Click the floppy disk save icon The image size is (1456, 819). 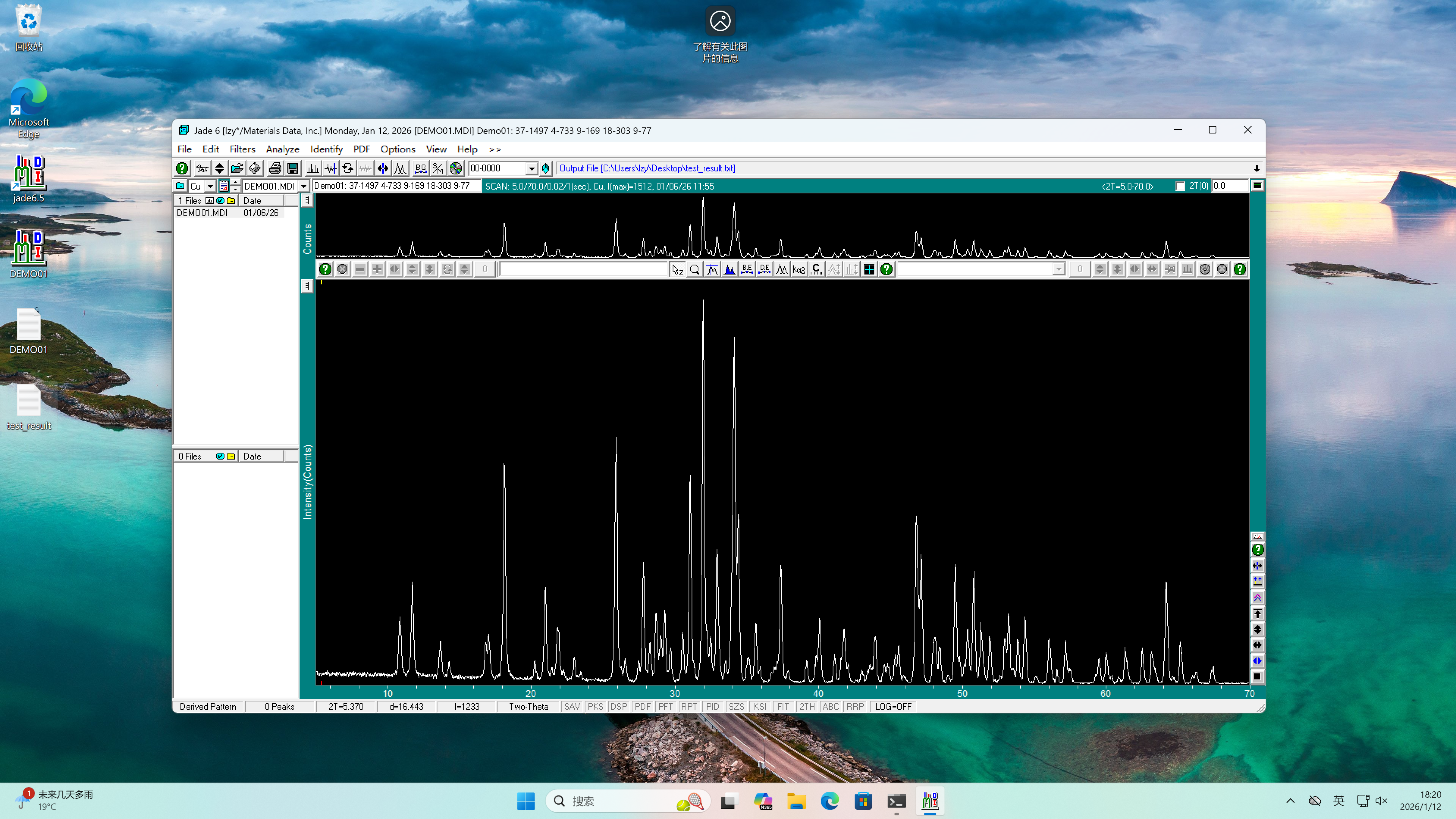tap(293, 168)
